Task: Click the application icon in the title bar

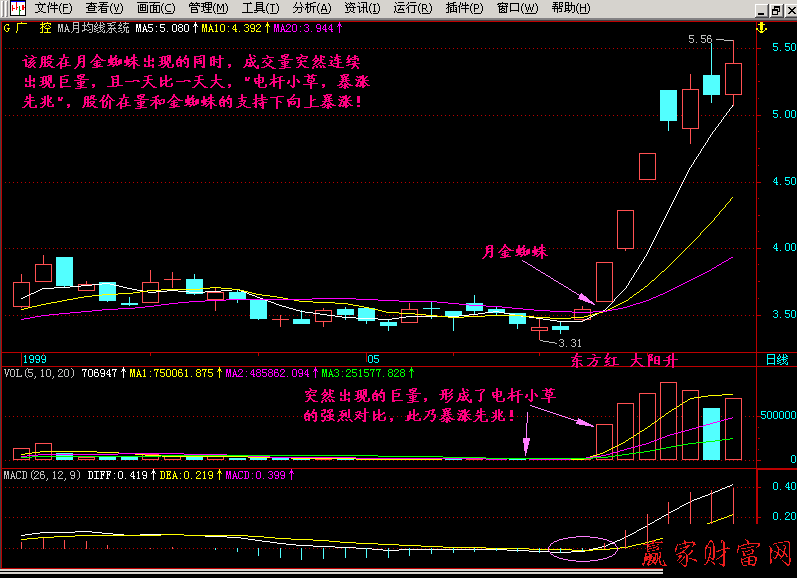Action: 15,8
